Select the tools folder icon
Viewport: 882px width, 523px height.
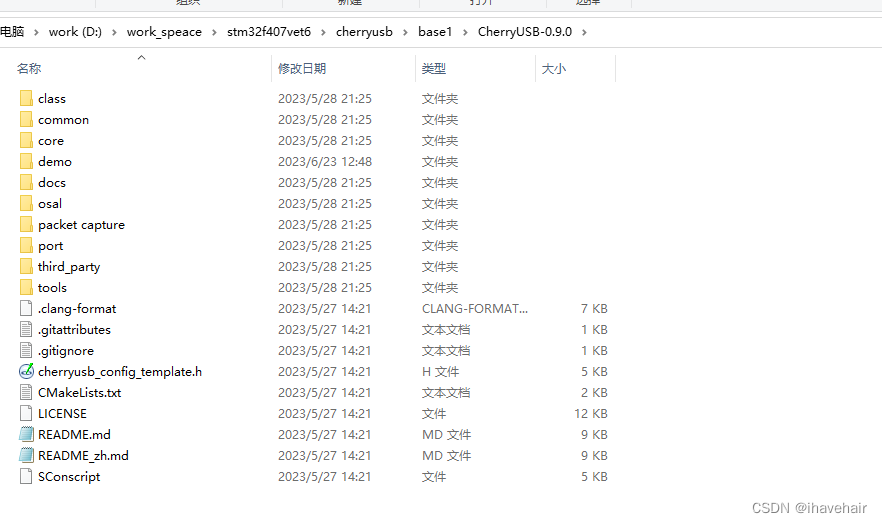tap(26, 287)
